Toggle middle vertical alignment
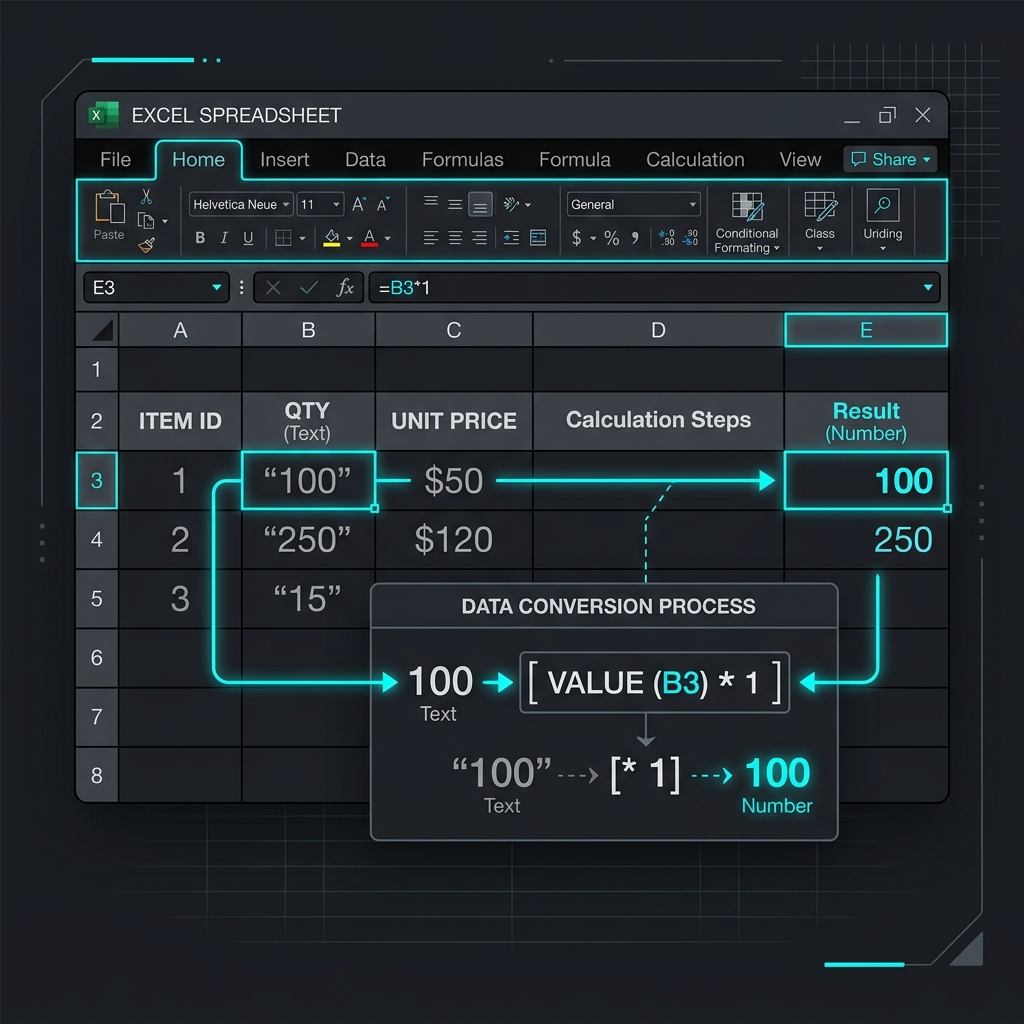This screenshot has width=1024, height=1024. (455, 205)
